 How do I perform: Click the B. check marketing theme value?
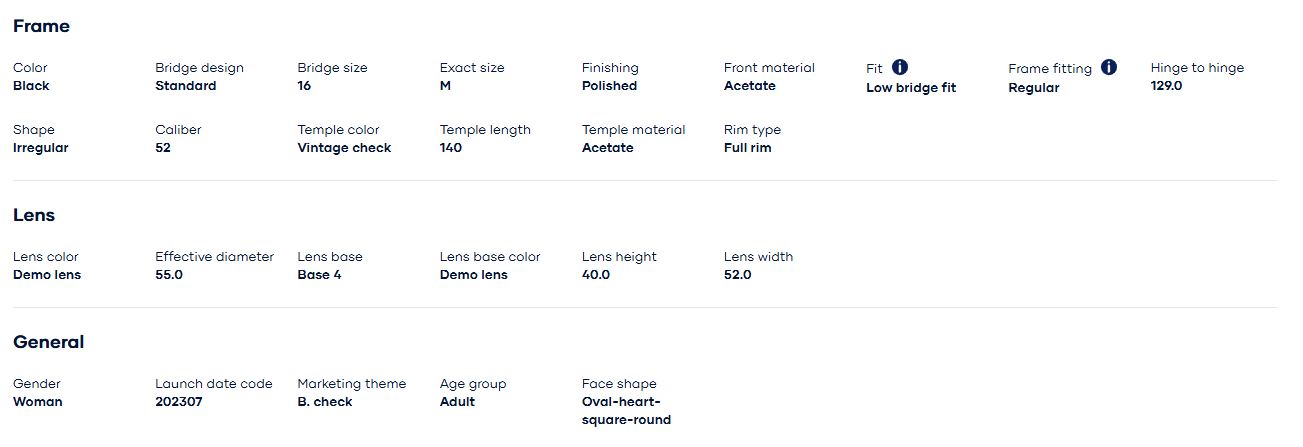point(324,402)
